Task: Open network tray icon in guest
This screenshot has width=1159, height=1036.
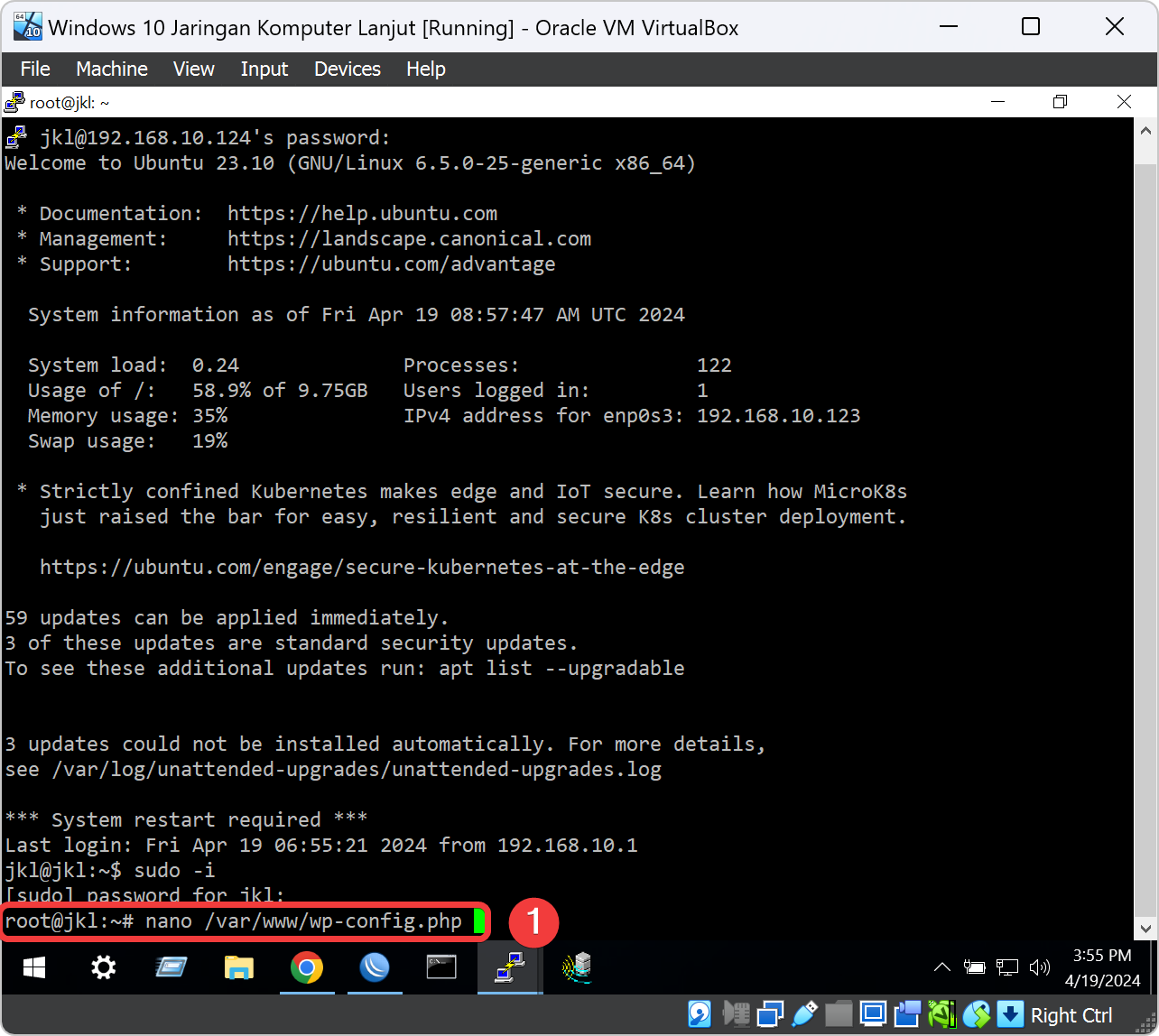Action: click(1006, 968)
